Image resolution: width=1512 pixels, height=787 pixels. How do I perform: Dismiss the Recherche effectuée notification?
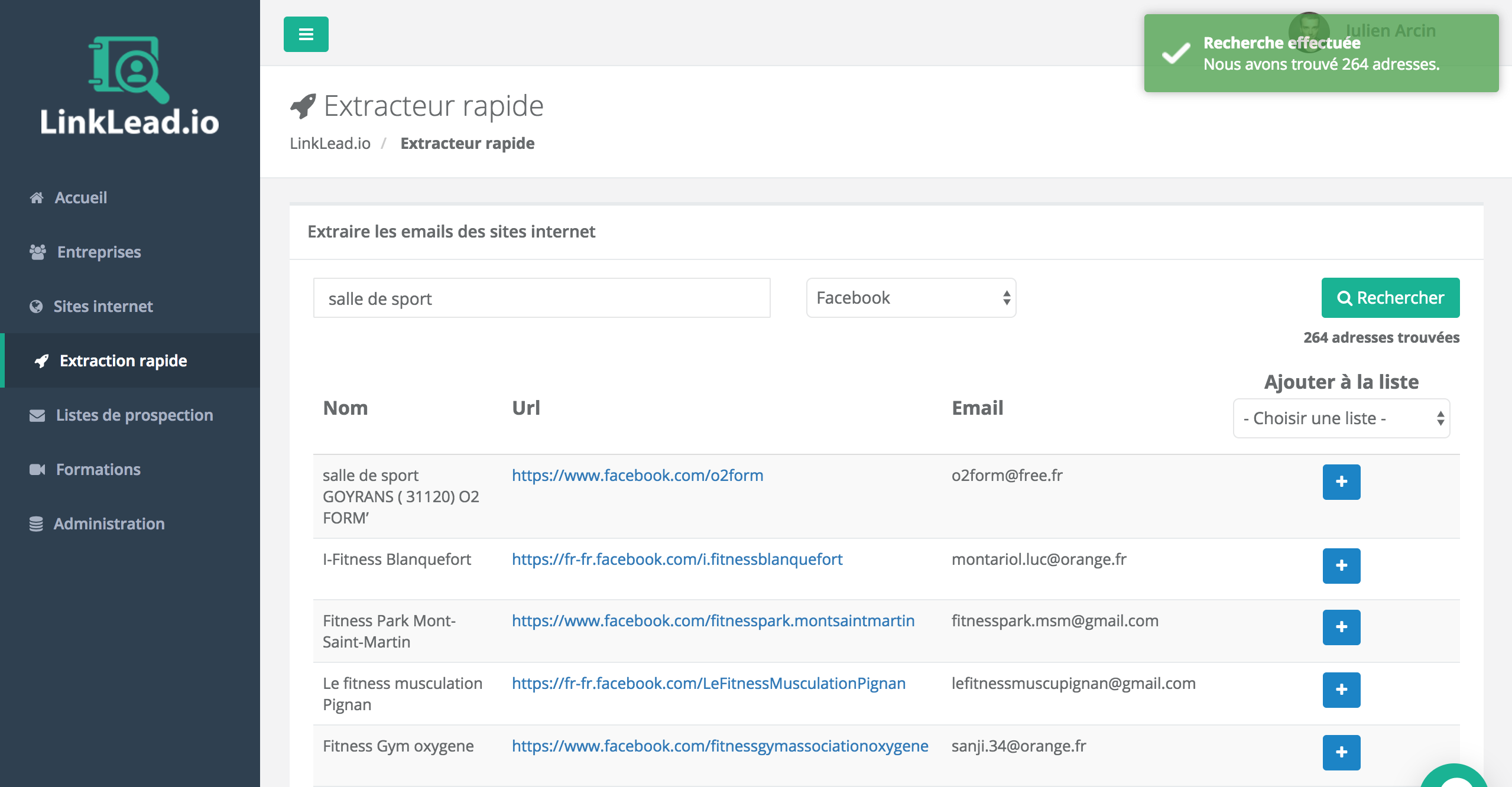tap(1321, 53)
